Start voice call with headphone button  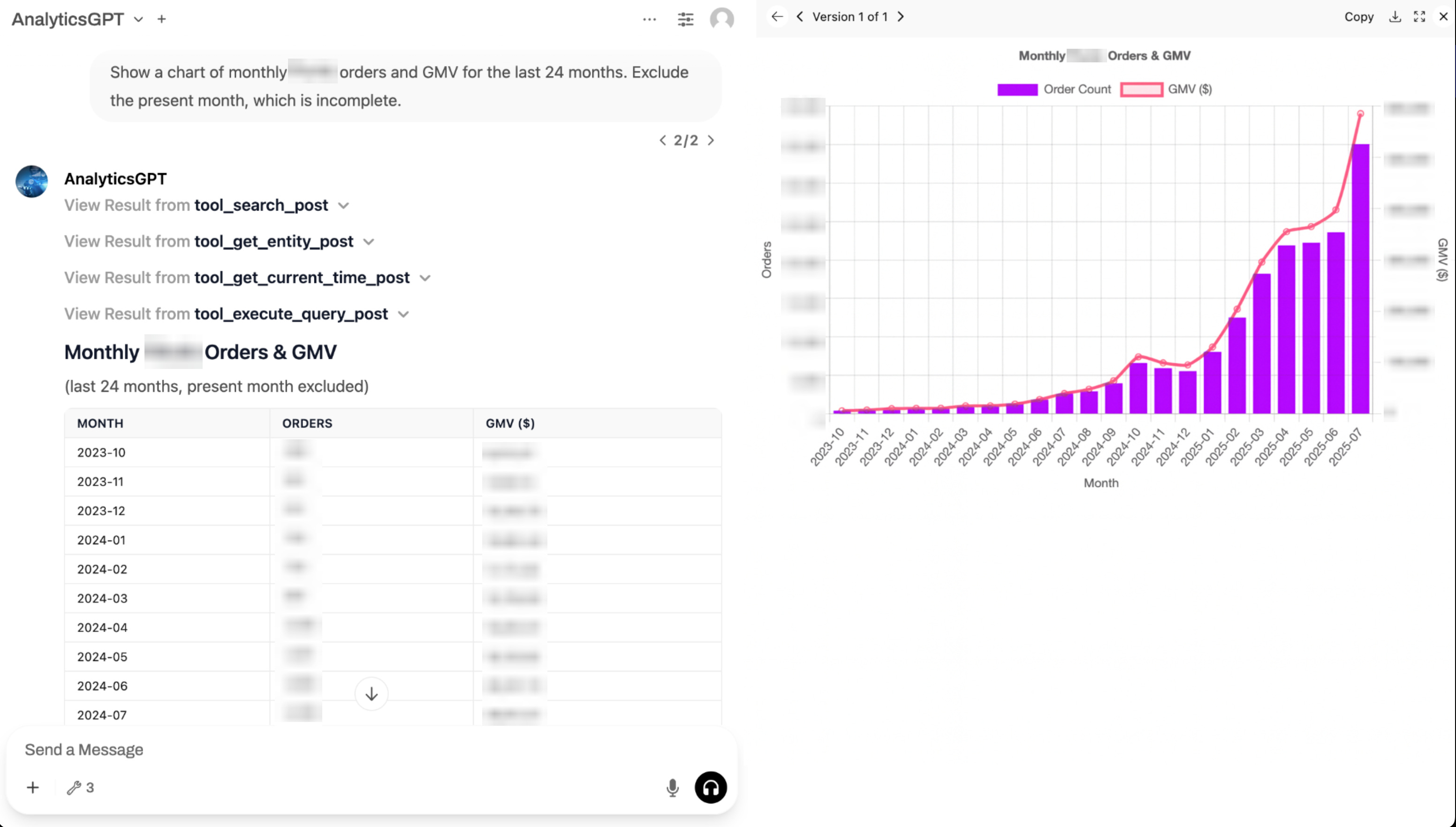point(710,788)
